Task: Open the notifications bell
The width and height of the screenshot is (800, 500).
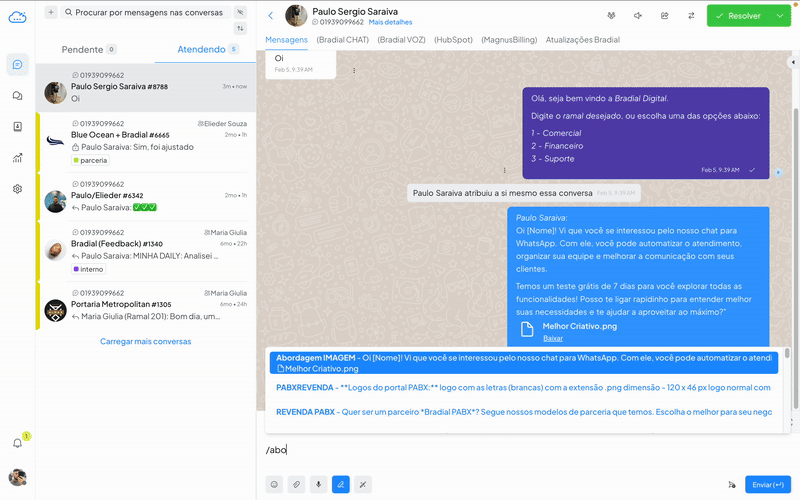Action: tap(18, 443)
